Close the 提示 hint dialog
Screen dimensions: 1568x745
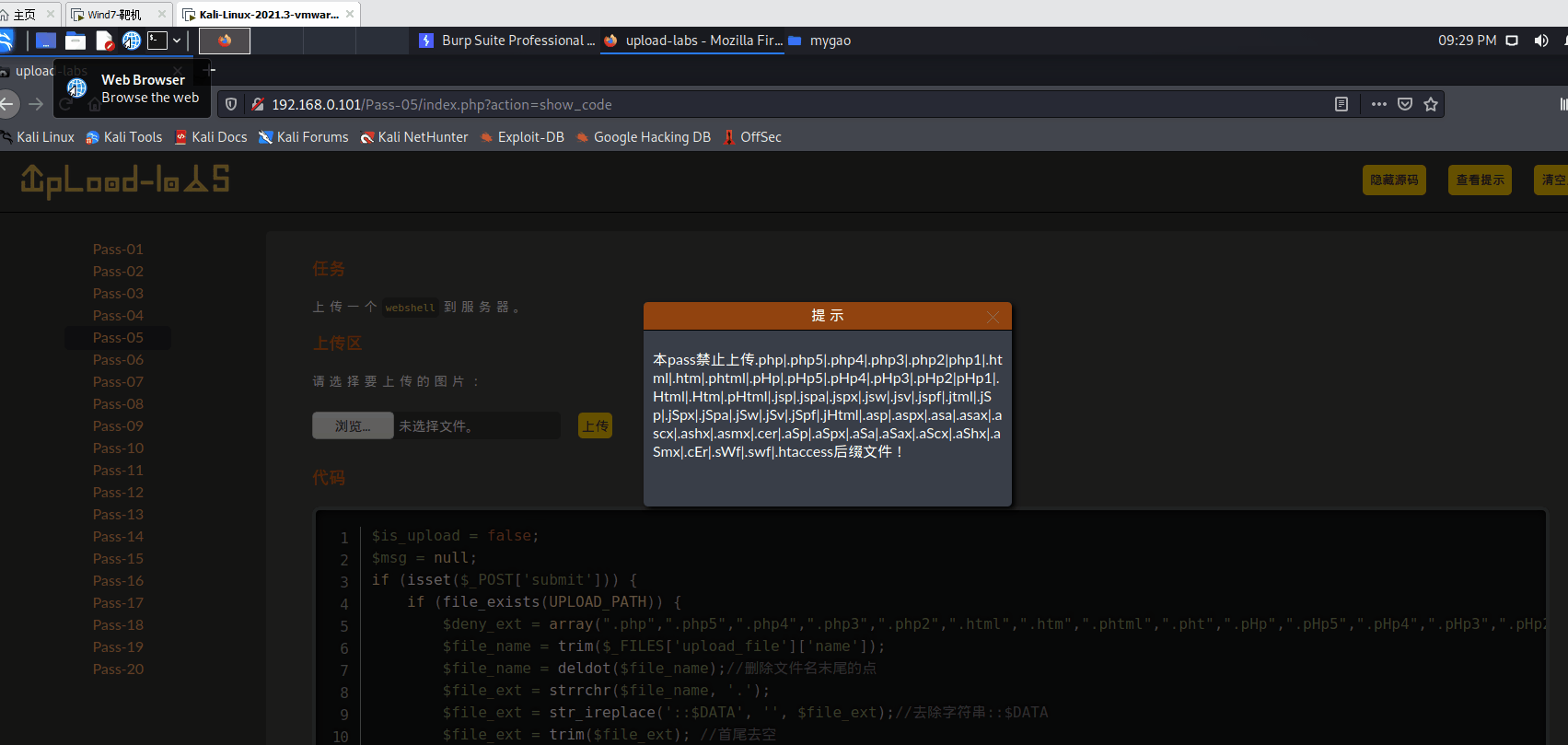tap(993, 317)
